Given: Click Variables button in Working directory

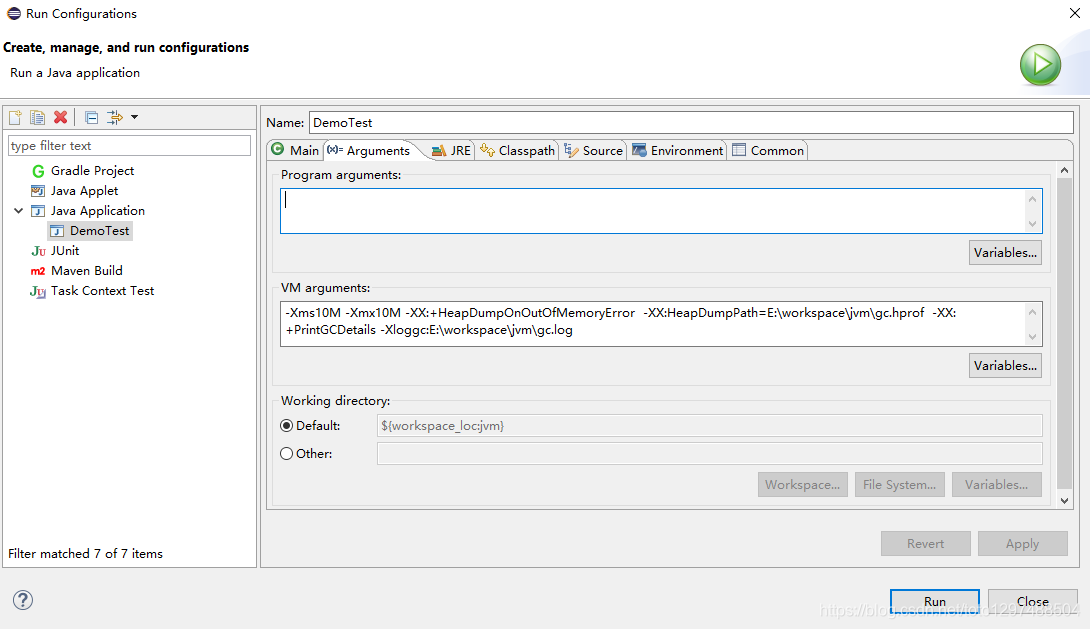Looking at the screenshot, I should coord(997,485).
